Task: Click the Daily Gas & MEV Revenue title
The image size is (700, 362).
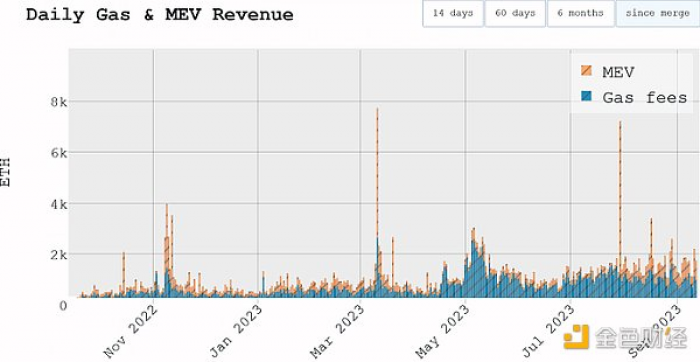Action: (159, 14)
